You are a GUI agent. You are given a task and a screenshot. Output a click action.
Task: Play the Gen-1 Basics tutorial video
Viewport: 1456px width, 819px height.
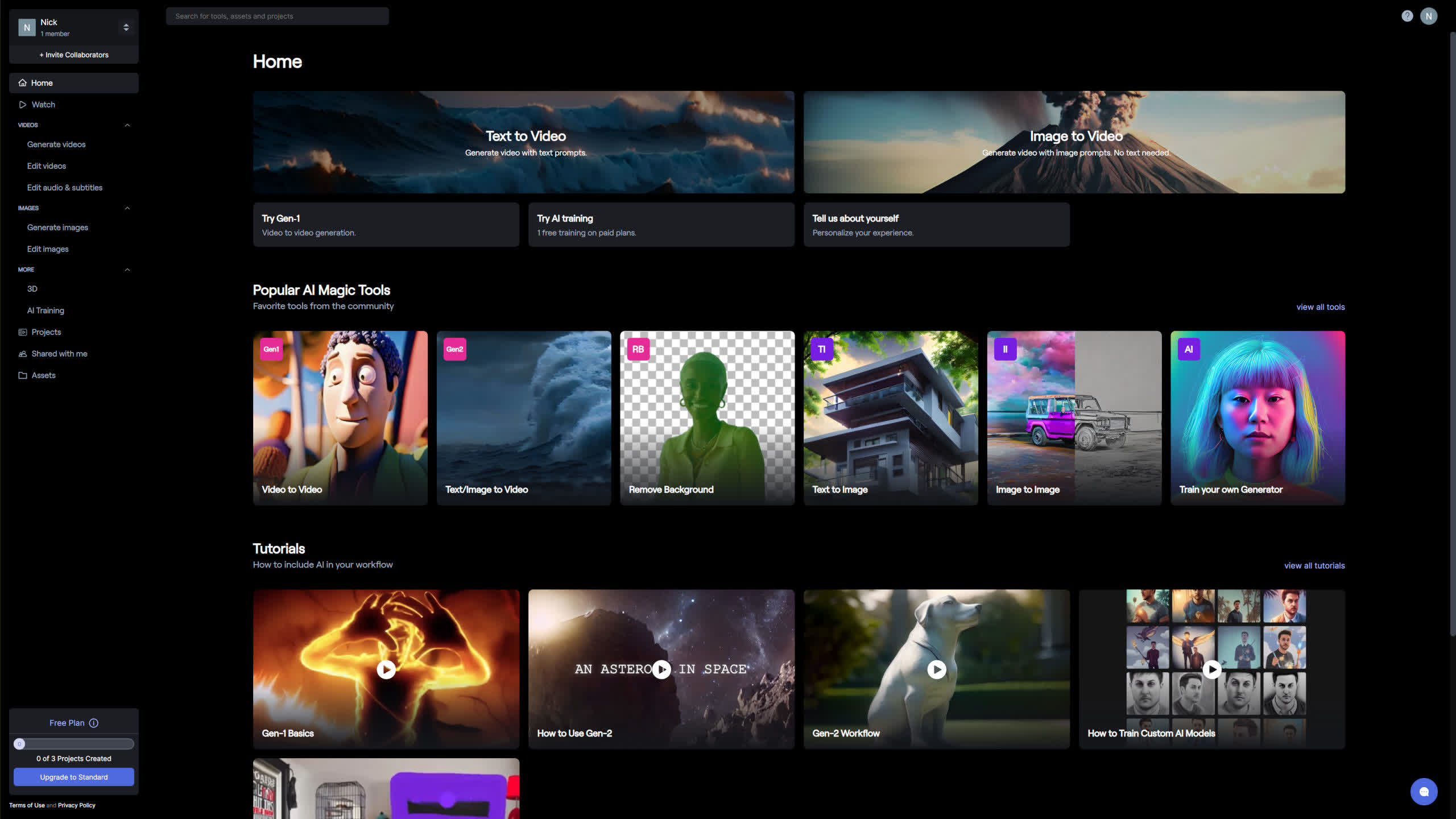pyautogui.click(x=386, y=669)
